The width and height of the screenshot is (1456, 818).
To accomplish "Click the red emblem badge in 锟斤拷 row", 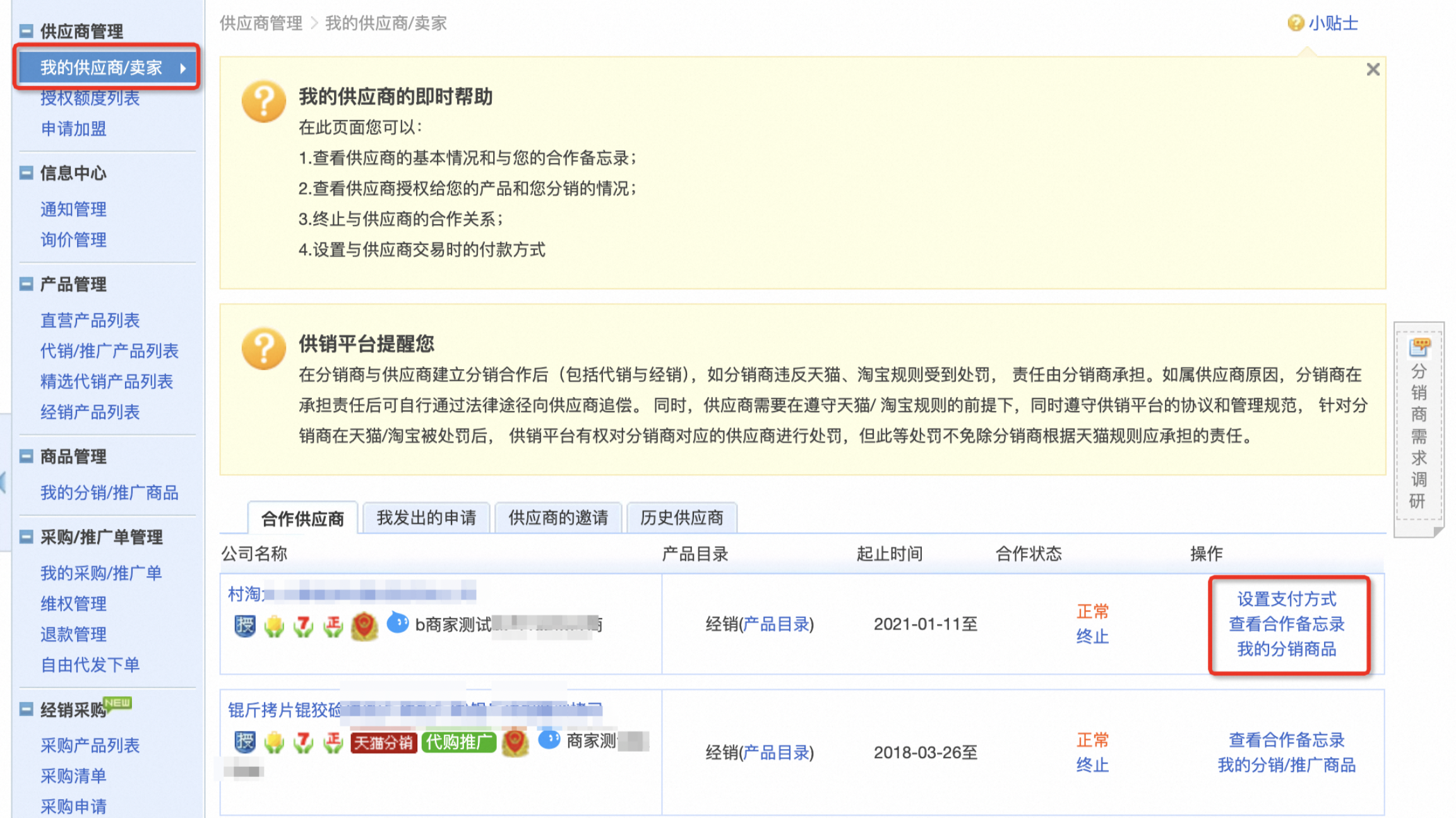I will point(515,742).
